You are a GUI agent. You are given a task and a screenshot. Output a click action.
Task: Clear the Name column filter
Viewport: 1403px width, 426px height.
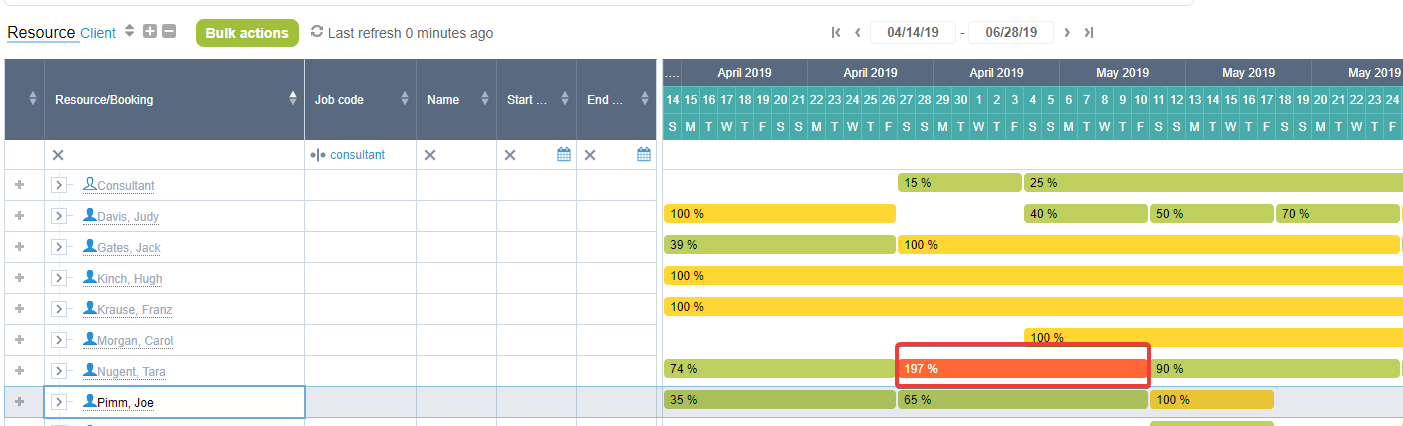[430, 155]
